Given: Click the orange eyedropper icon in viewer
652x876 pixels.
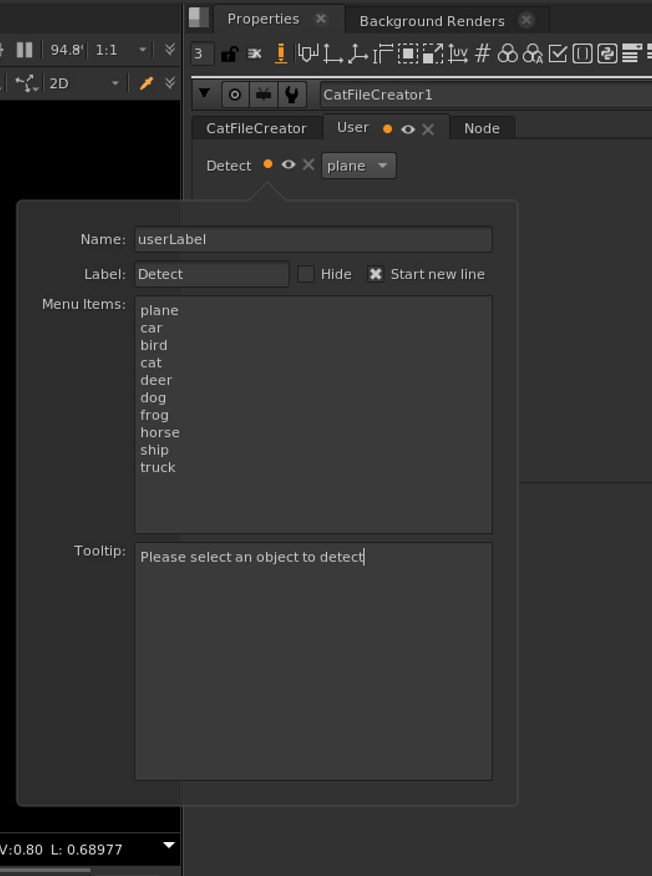Looking at the screenshot, I should point(146,83).
